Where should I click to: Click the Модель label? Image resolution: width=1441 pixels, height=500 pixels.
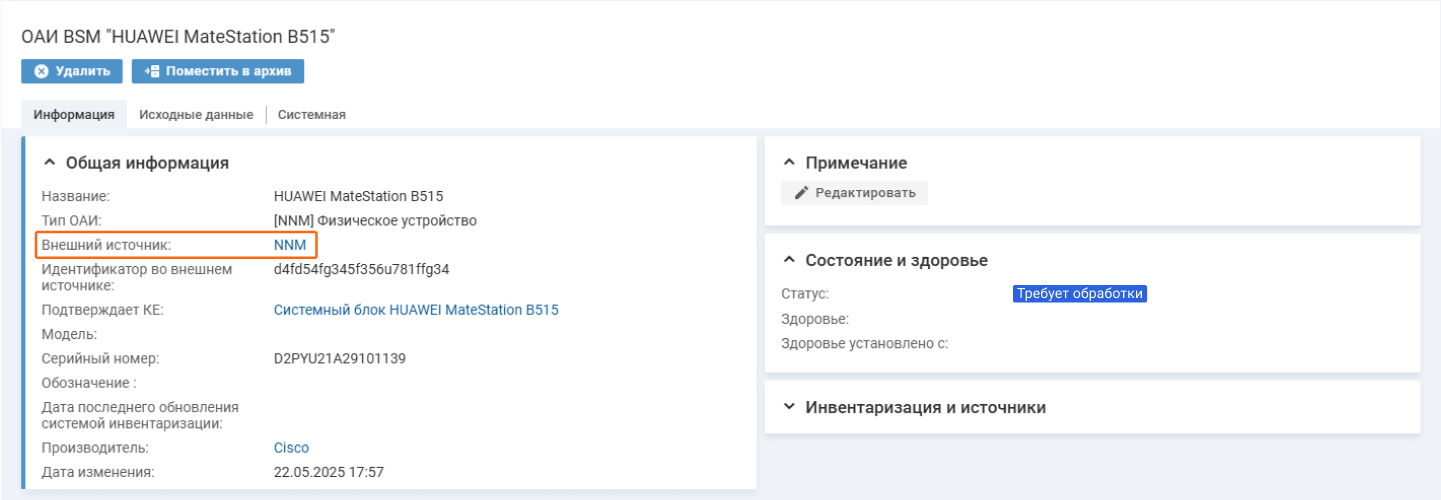pos(69,334)
